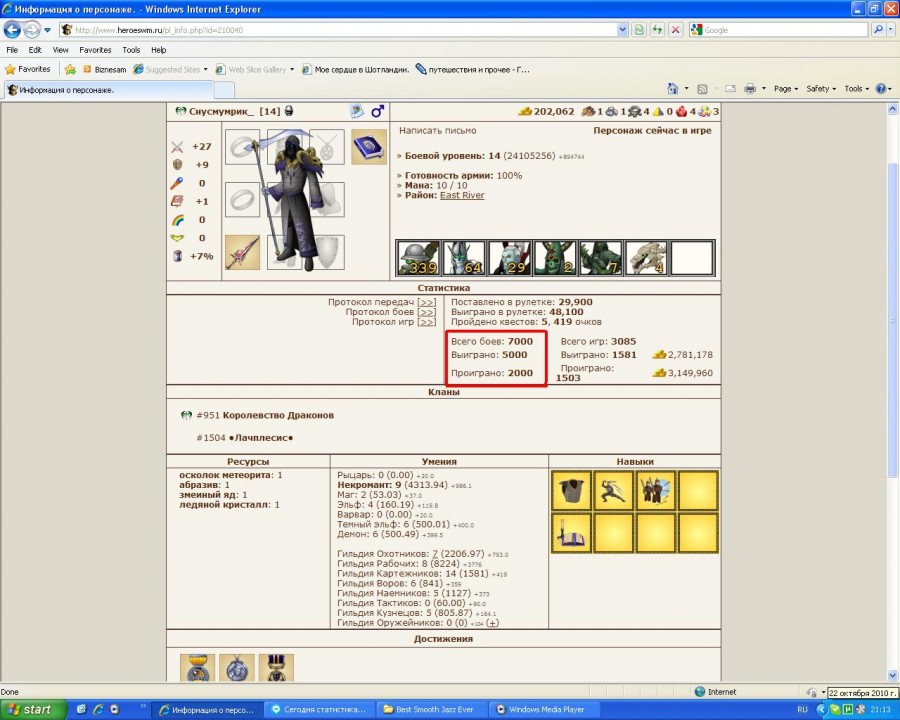Open clan '#951 Королевство Драконов'
900x720 pixels.
pyautogui.click(x=265, y=415)
